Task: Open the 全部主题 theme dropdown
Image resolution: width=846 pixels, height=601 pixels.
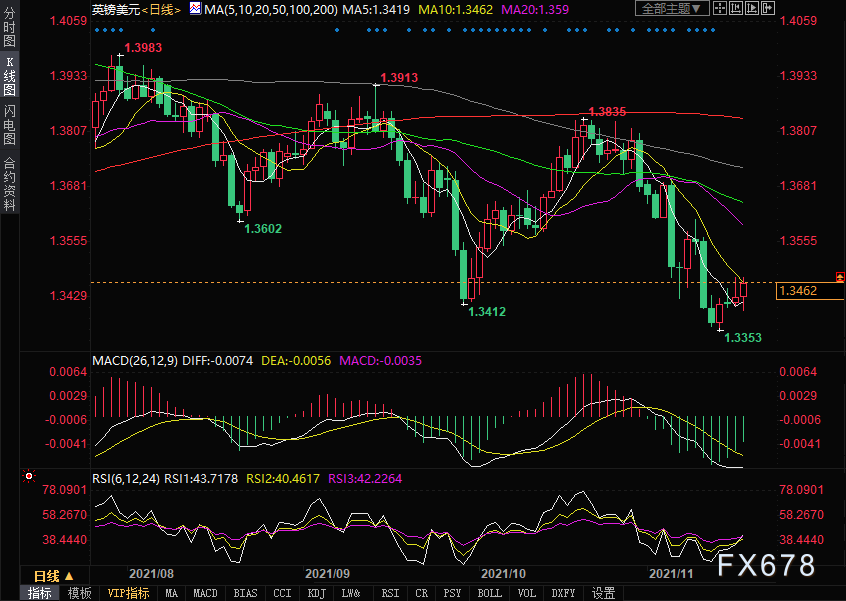Action: 672,8
